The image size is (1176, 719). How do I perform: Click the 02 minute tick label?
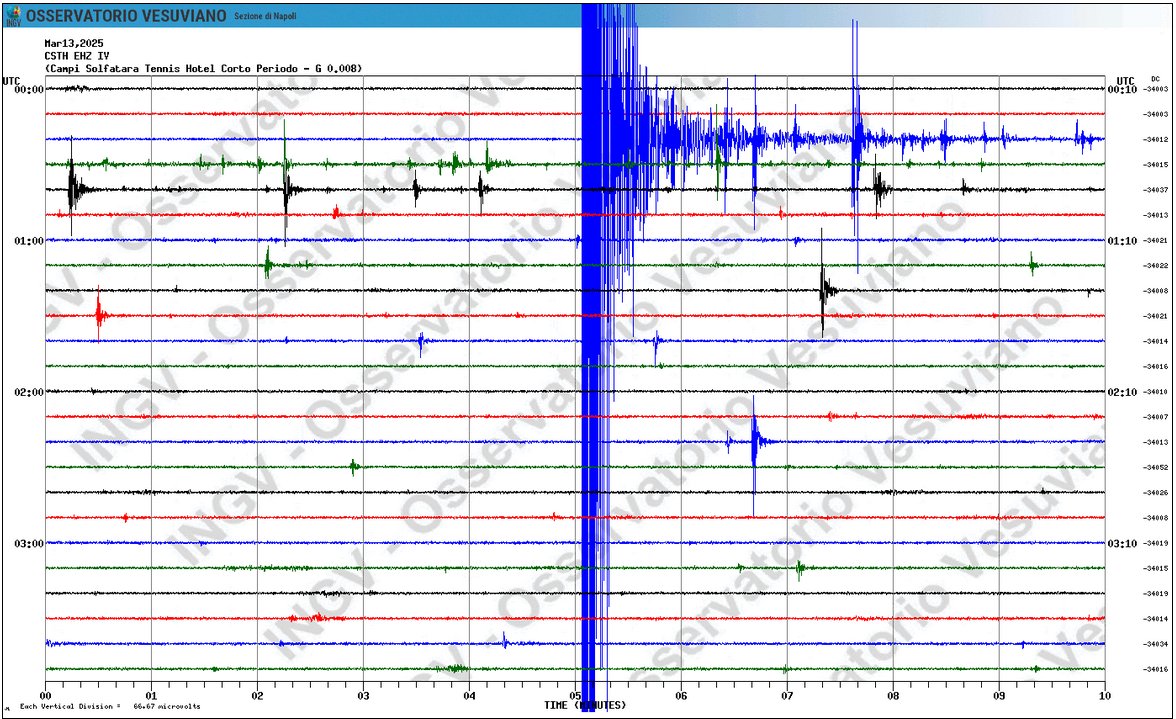(257, 696)
